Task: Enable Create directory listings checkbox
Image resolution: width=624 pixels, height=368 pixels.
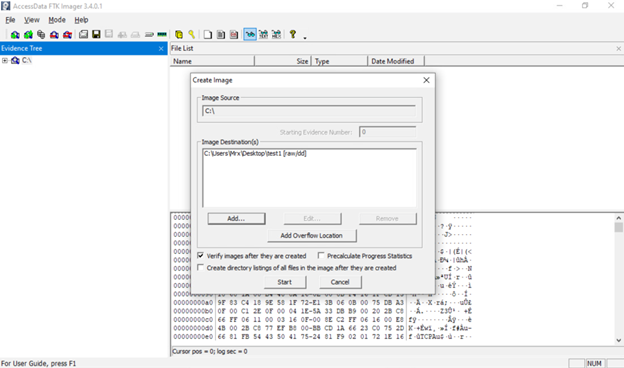Action: coord(201,267)
